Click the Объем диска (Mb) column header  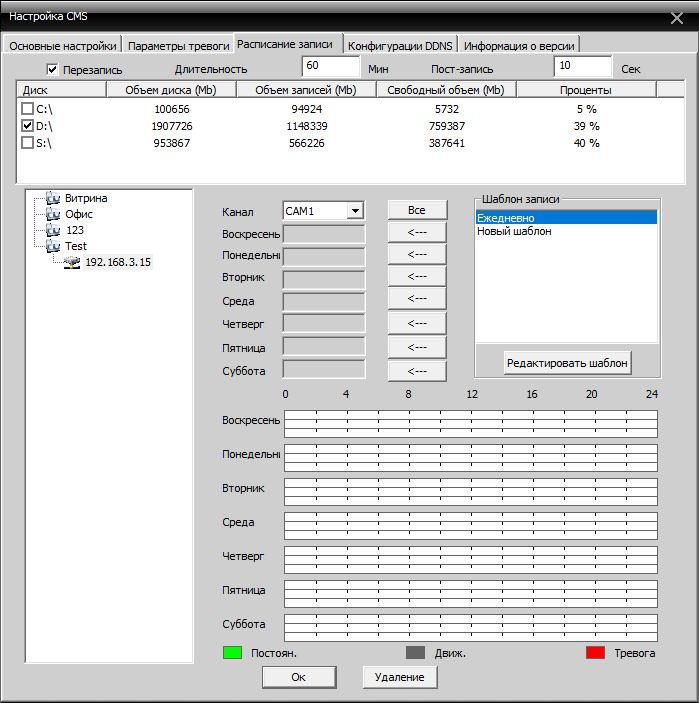[171, 90]
